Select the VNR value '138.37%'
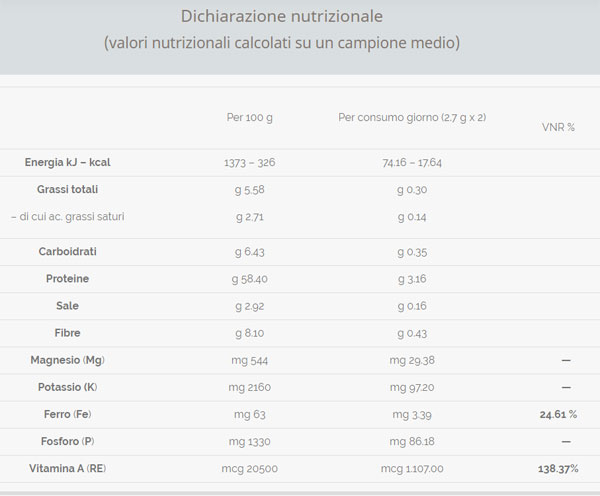Viewport: 600px width, 496px height. [x=558, y=469]
